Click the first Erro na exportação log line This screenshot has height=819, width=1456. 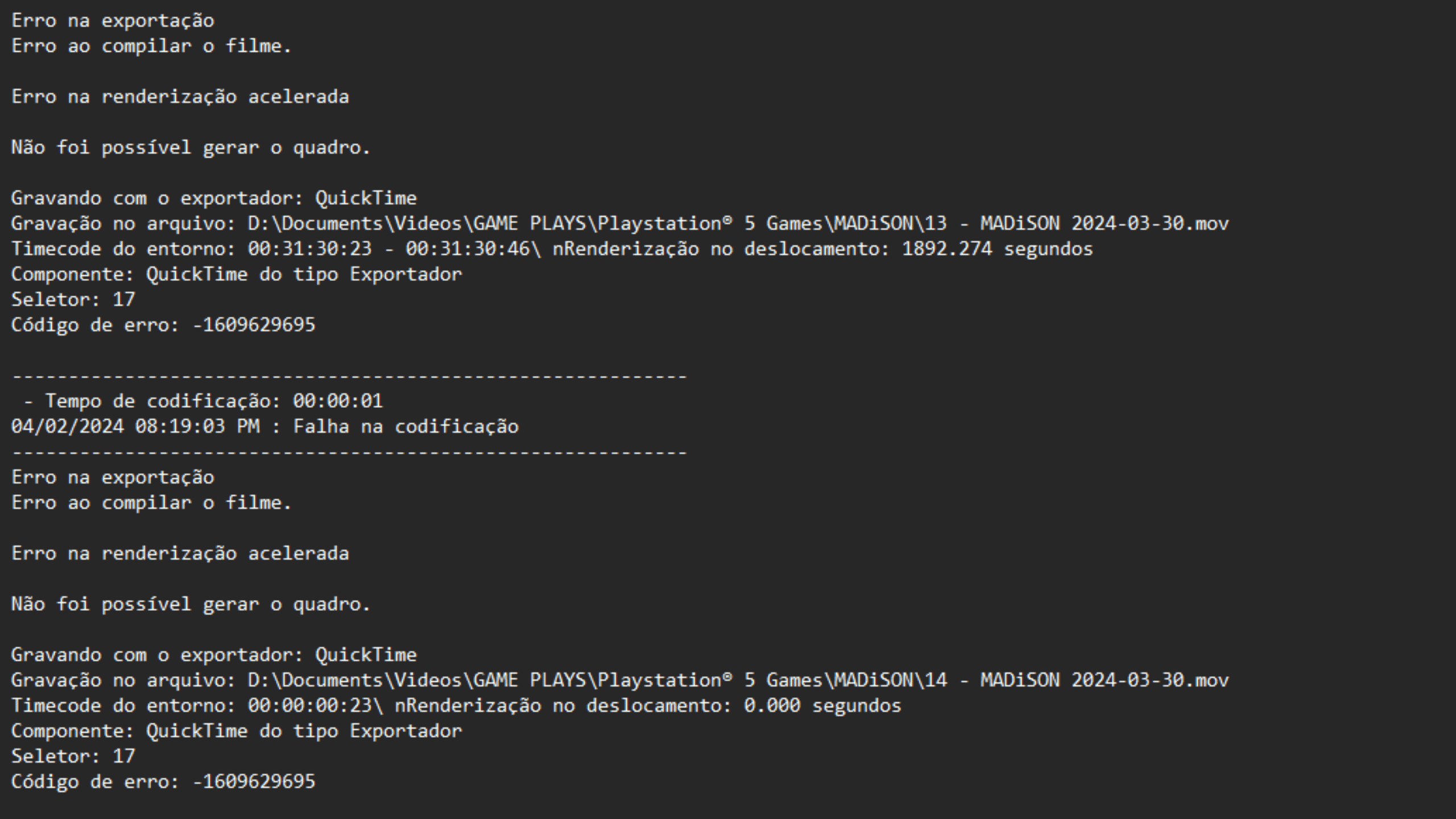(113, 21)
